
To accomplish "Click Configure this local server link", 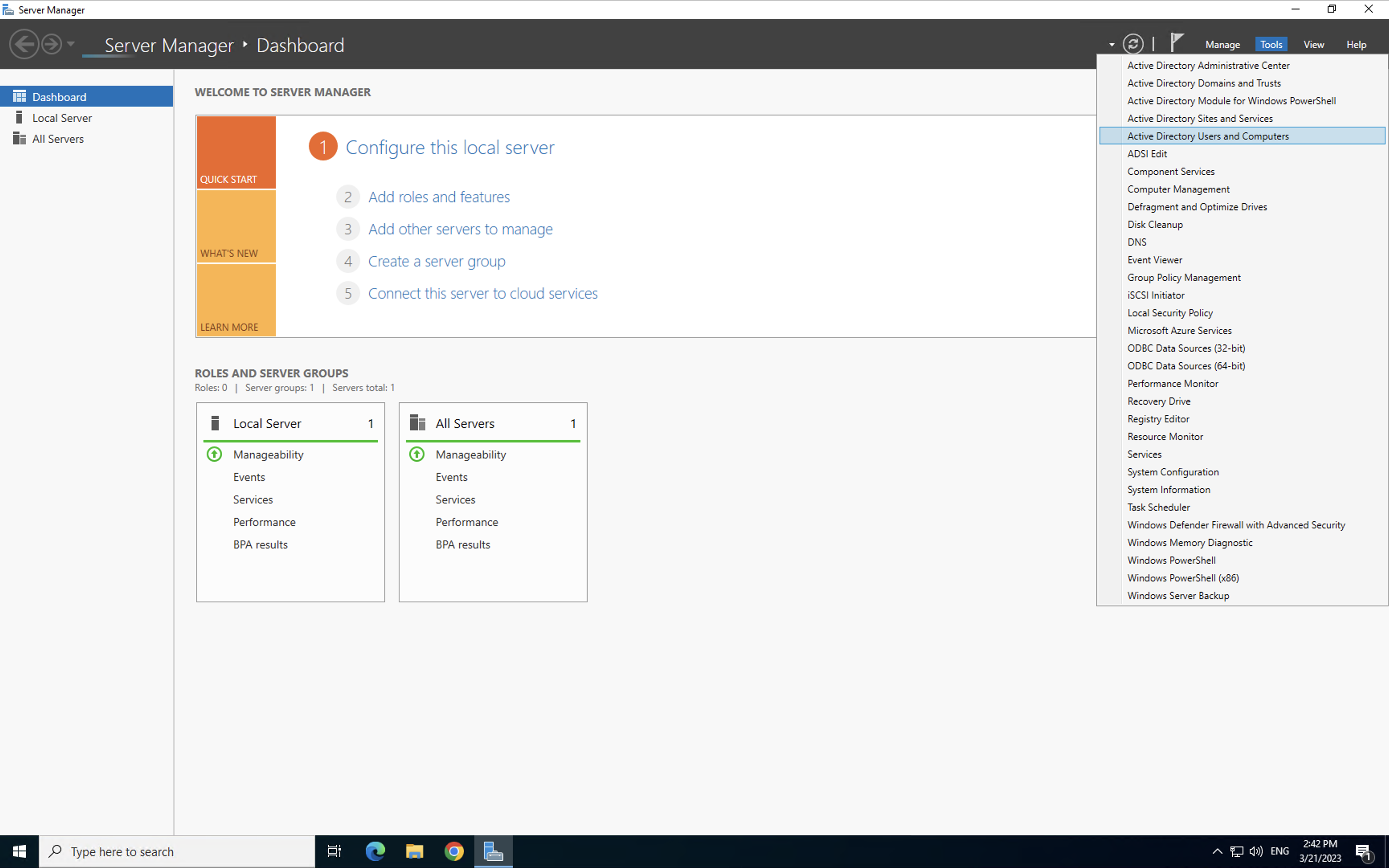I will tap(450, 147).
